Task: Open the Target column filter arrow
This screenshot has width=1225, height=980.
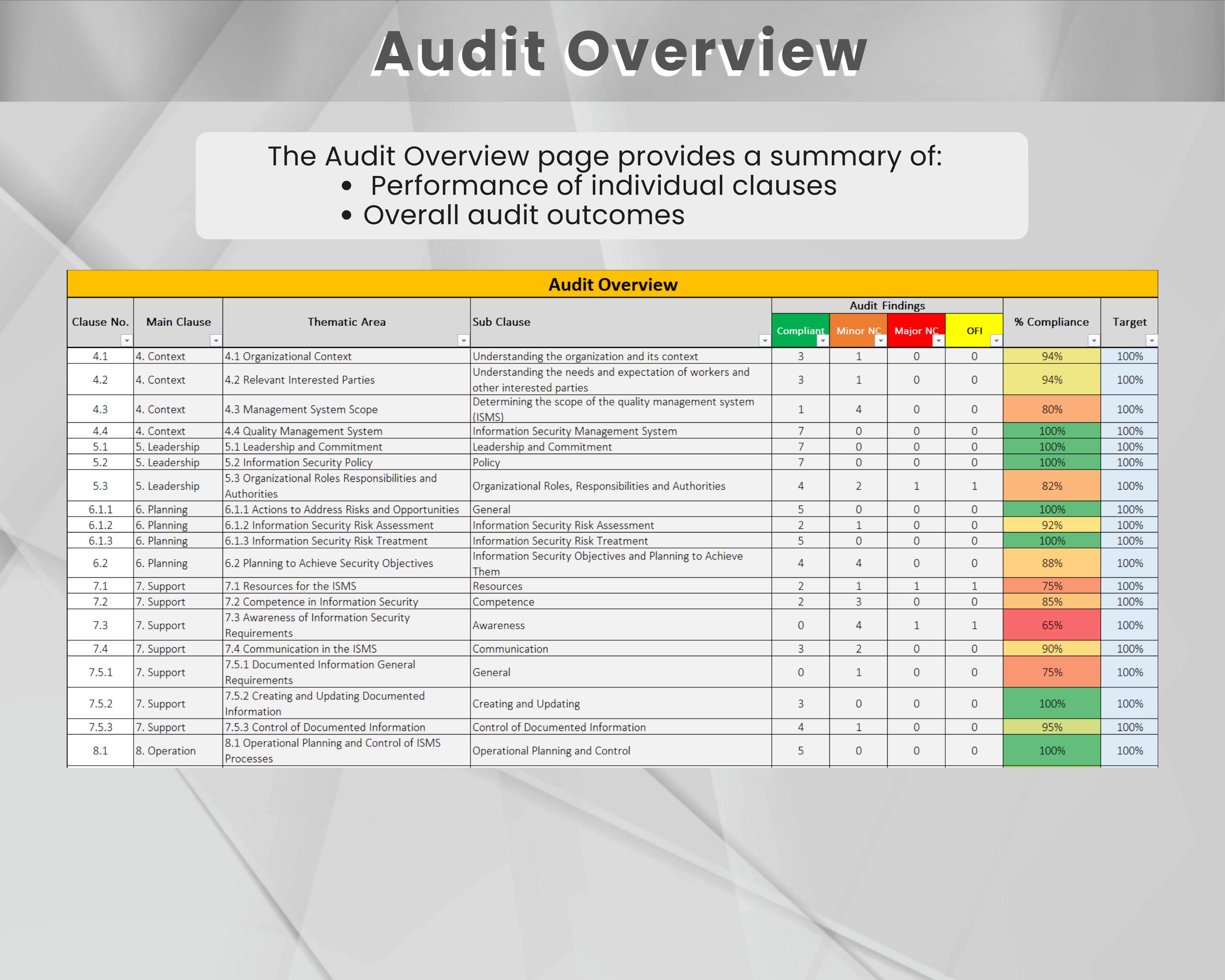Action: (1153, 341)
